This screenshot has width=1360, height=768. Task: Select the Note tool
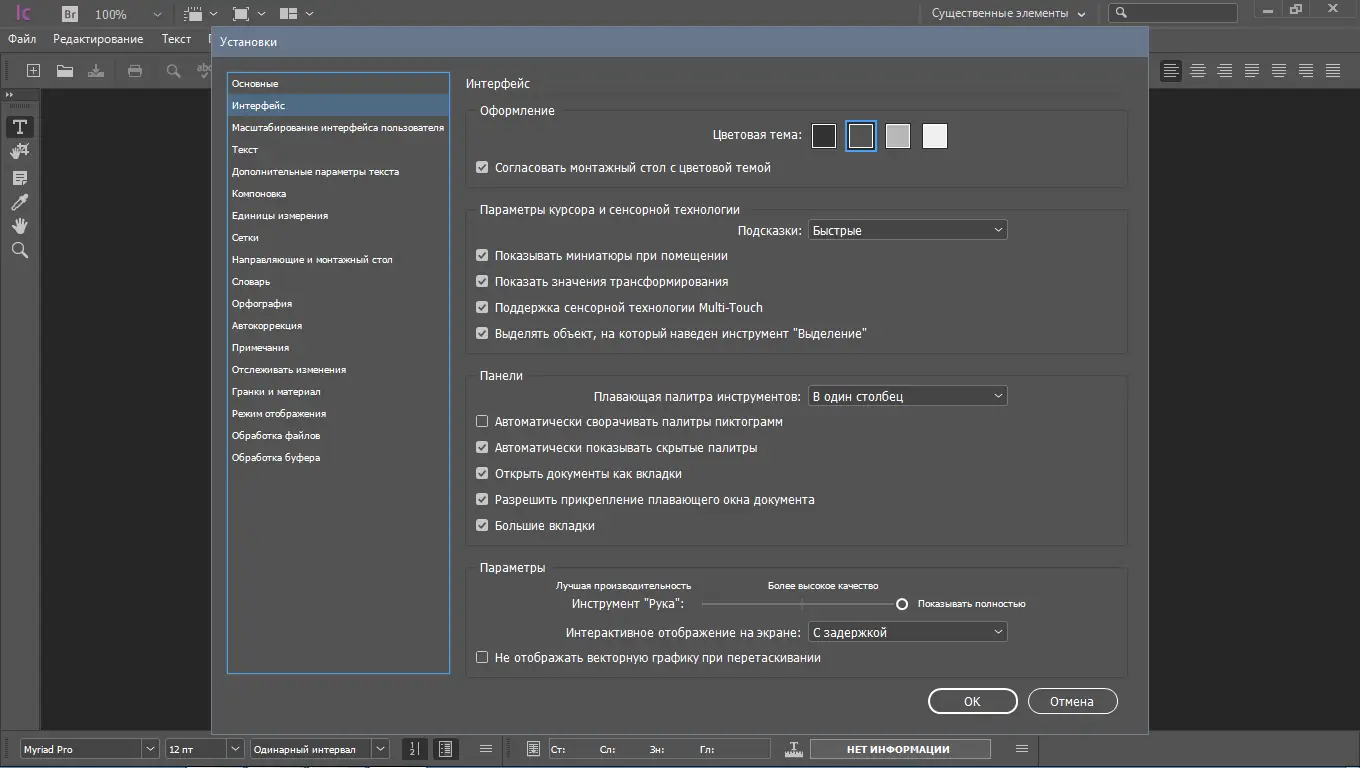[20, 178]
